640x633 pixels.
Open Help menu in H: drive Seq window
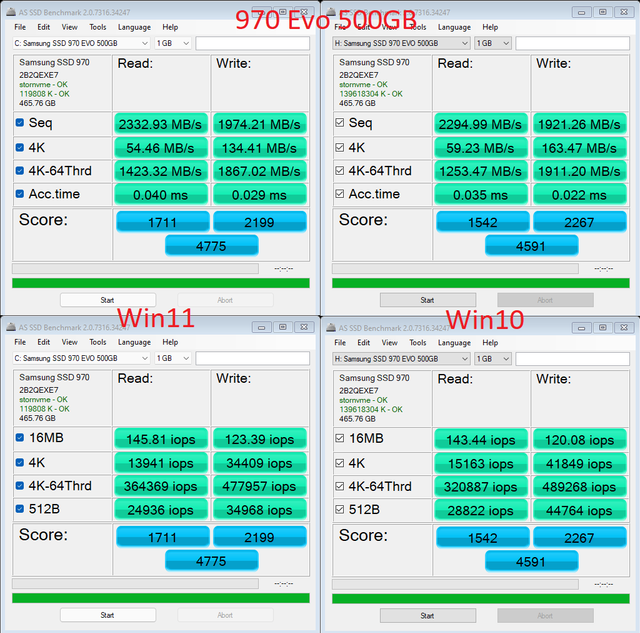490,27
